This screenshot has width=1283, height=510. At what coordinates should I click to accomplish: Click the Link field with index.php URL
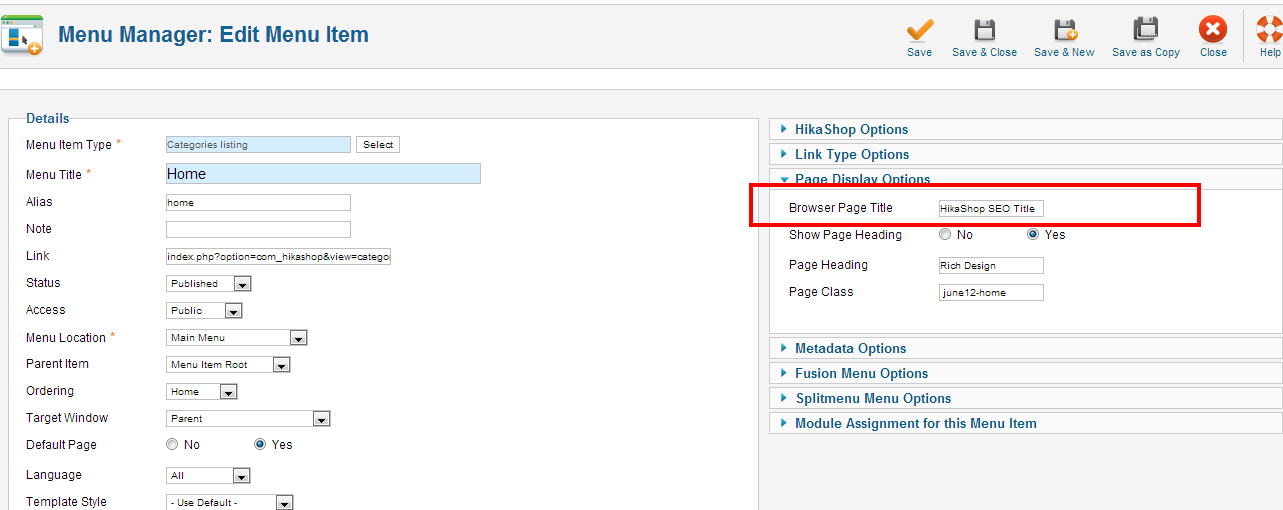tap(278, 257)
